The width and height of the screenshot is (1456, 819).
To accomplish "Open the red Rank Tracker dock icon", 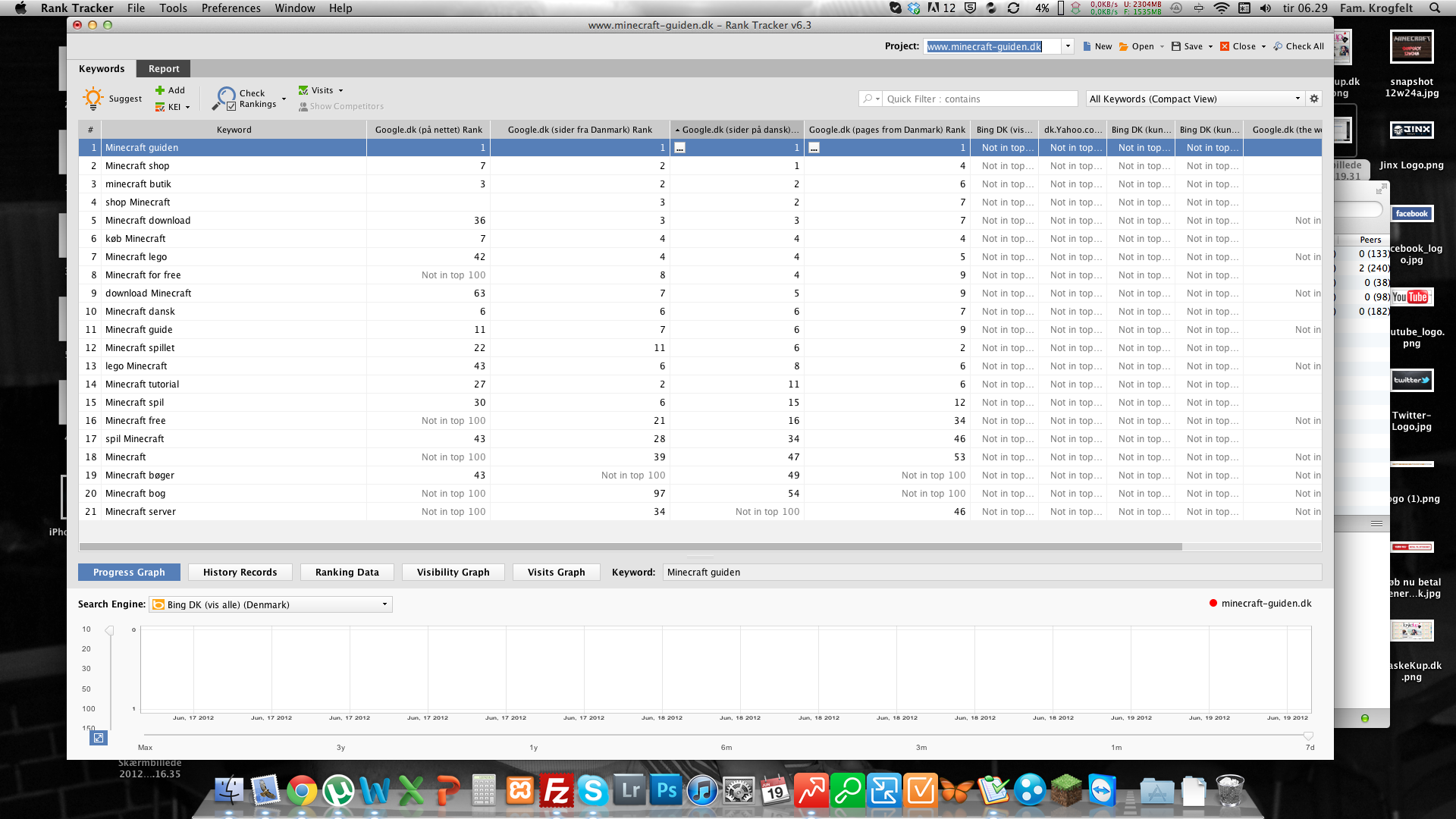I will [x=811, y=791].
